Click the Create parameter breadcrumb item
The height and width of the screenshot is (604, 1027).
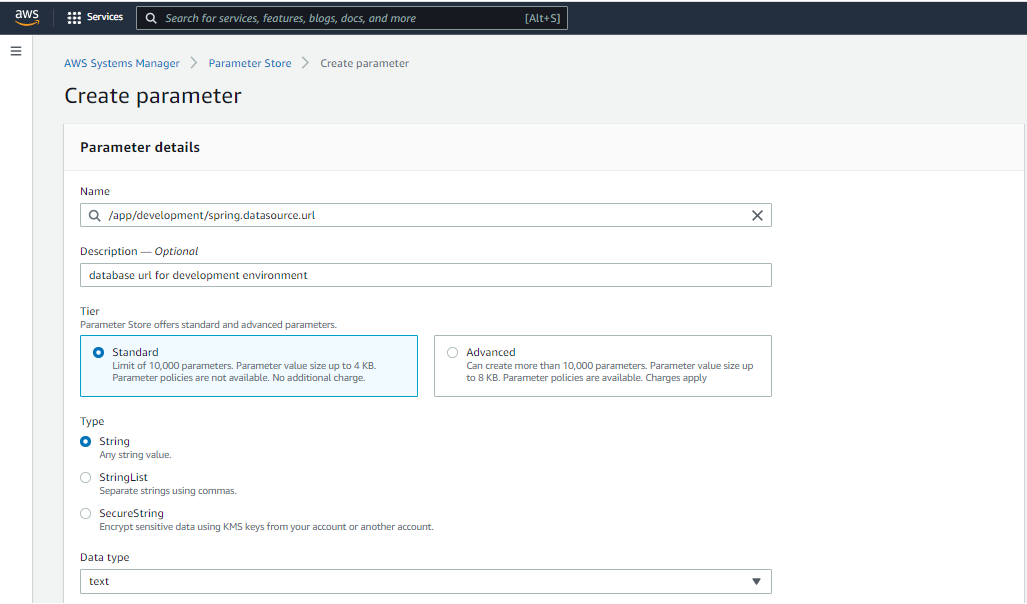tap(362, 63)
